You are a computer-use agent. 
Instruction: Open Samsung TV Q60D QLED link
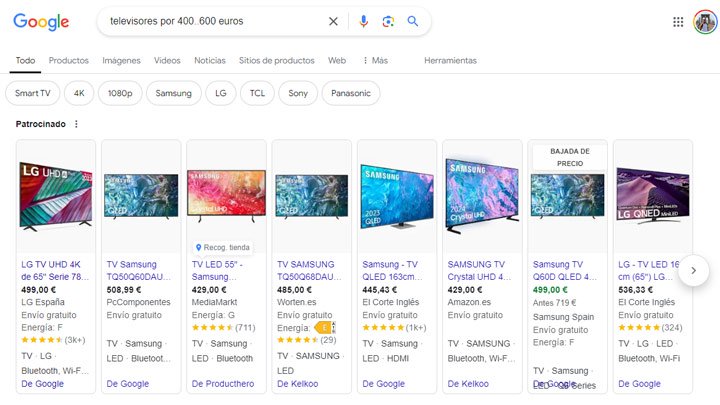click(565, 270)
